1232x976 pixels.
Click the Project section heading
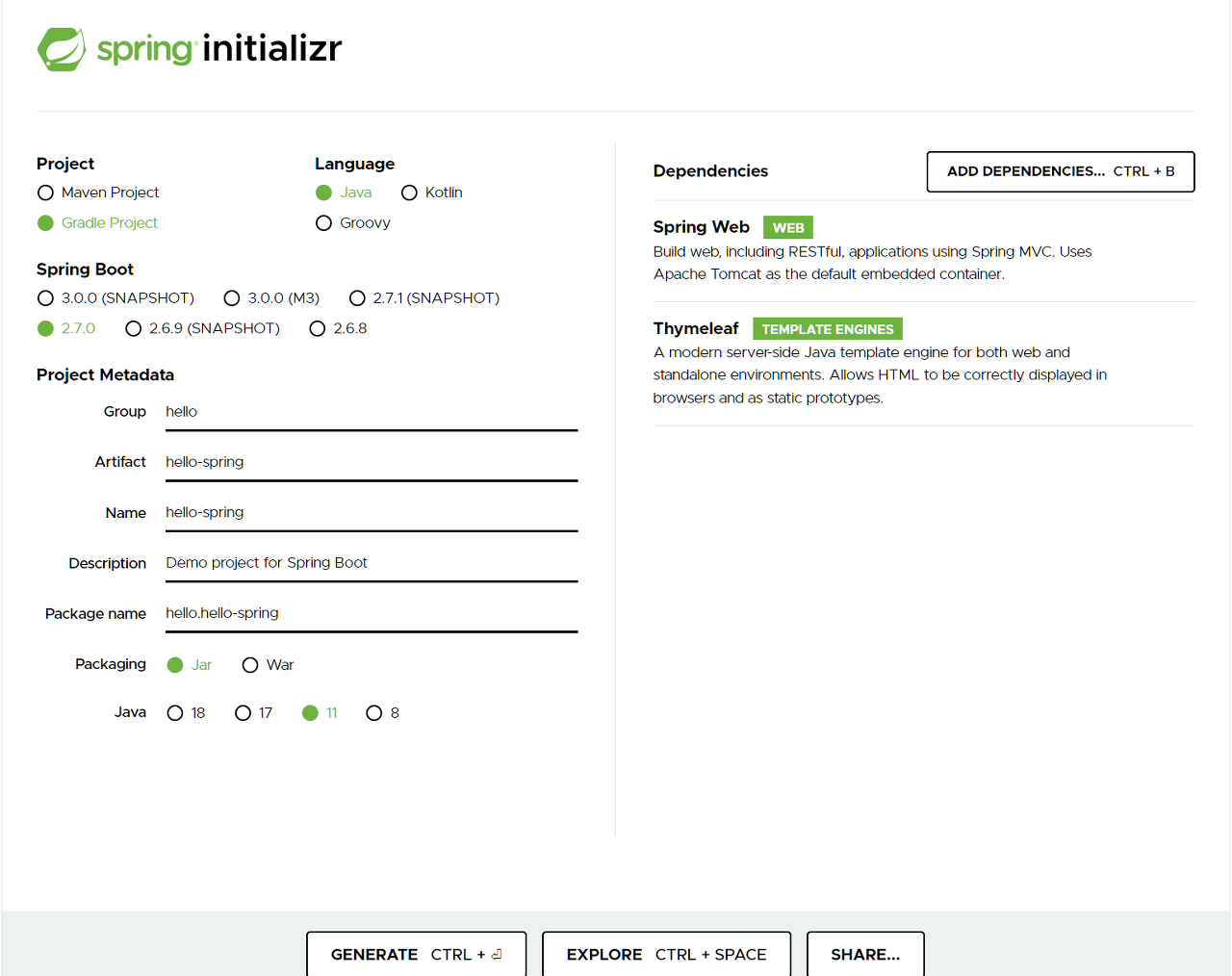pyautogui.click(x=65, y=164)
